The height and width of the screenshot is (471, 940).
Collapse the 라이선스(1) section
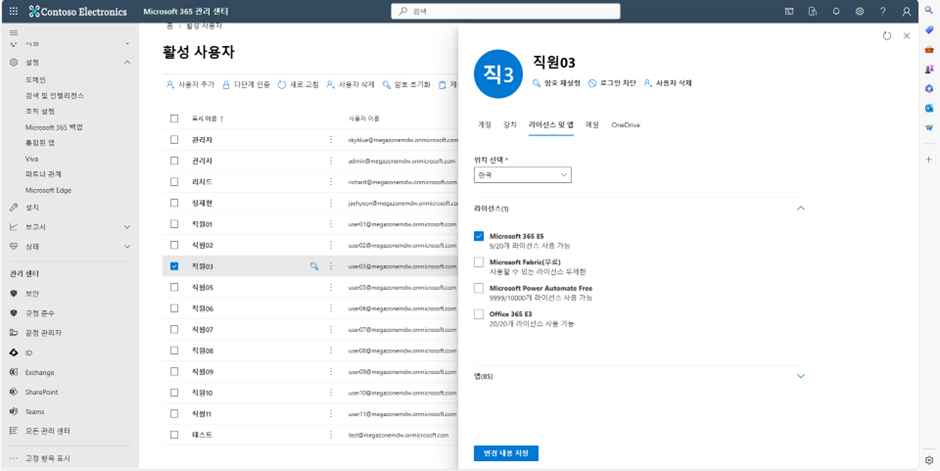coord(800,209)
